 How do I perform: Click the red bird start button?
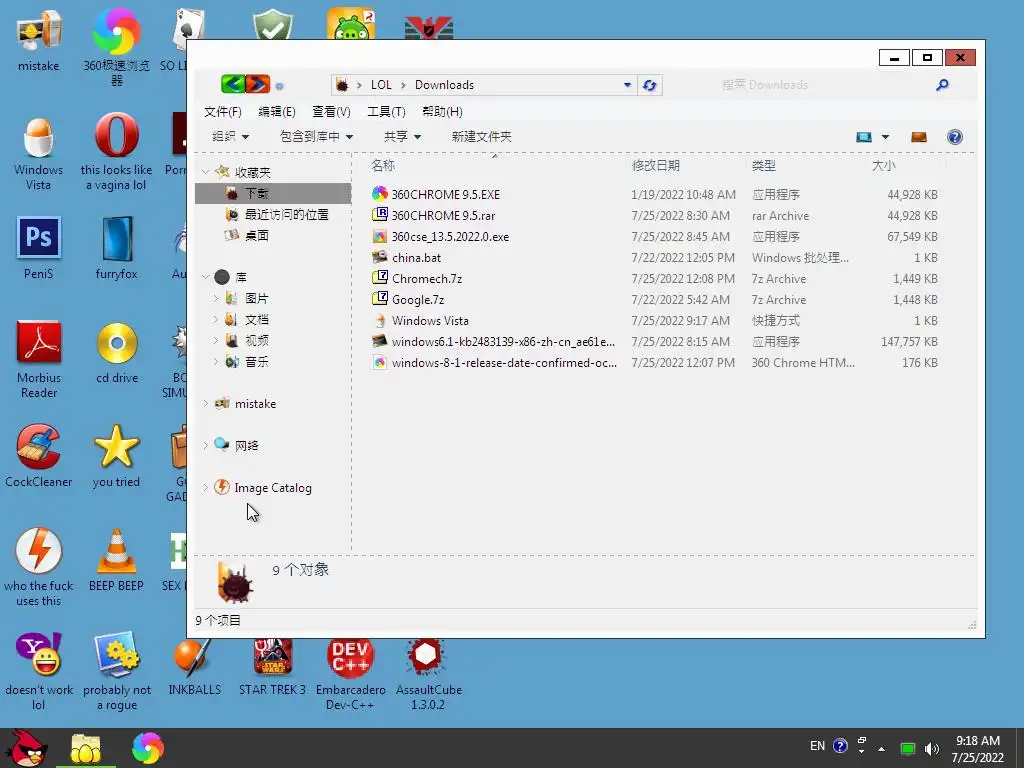click(26, 748)
